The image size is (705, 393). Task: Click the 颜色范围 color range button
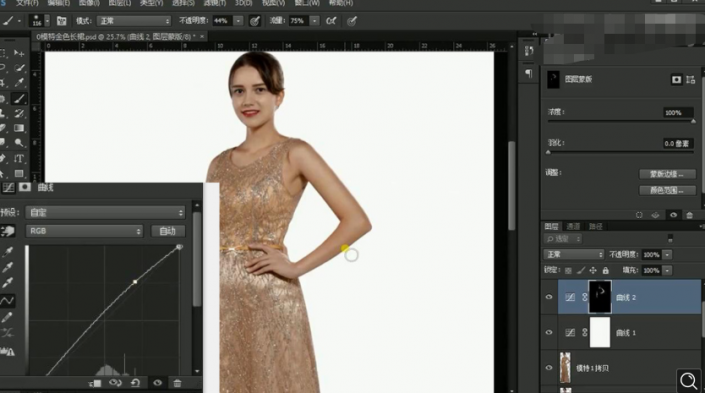(x=667, y=191)
